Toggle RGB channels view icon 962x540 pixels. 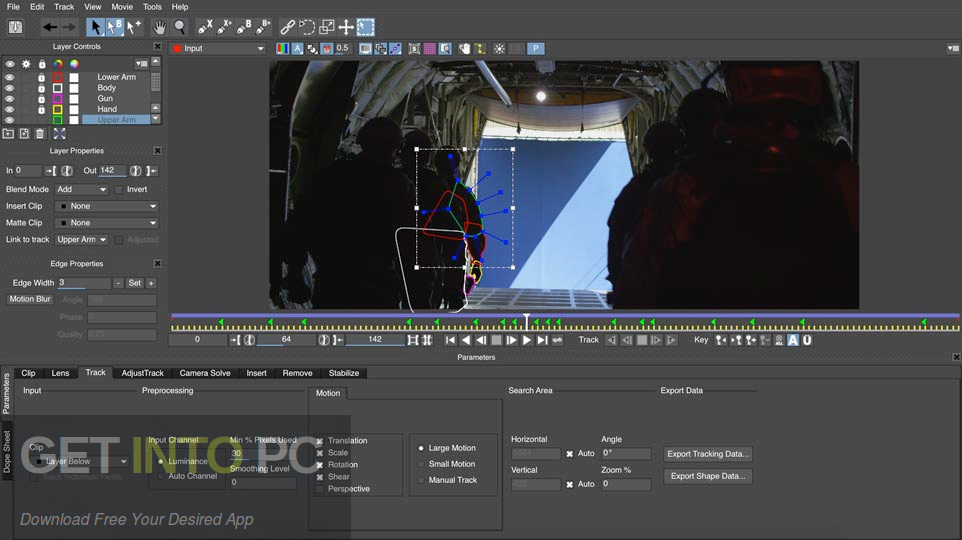coord(282,48)
